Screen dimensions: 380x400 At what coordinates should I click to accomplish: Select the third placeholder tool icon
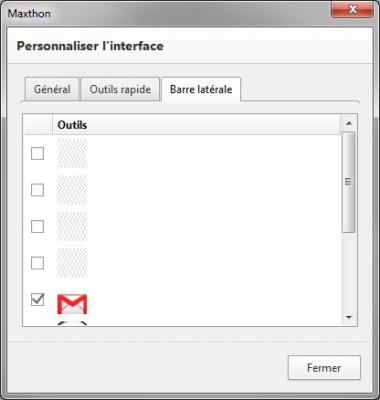coord(72,227)
